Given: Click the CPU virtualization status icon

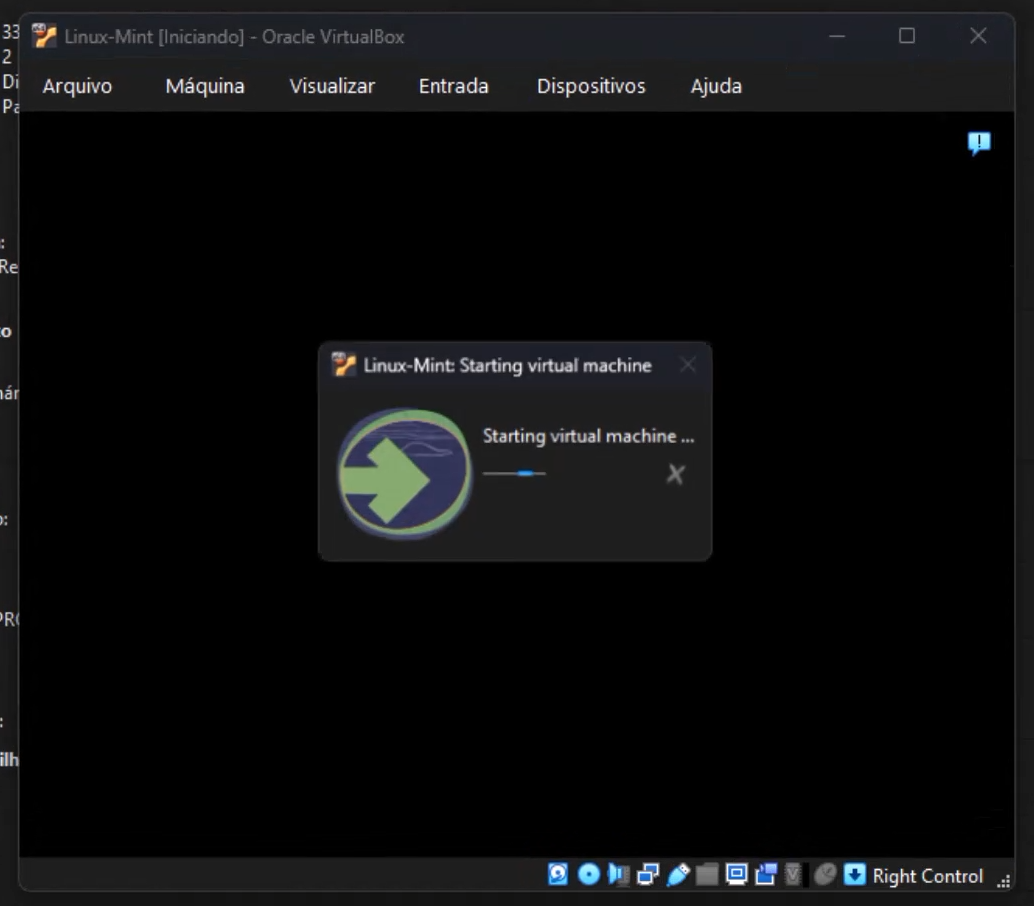Looking at the screenshot, I should pyautogui.click(x=793, y=874).
